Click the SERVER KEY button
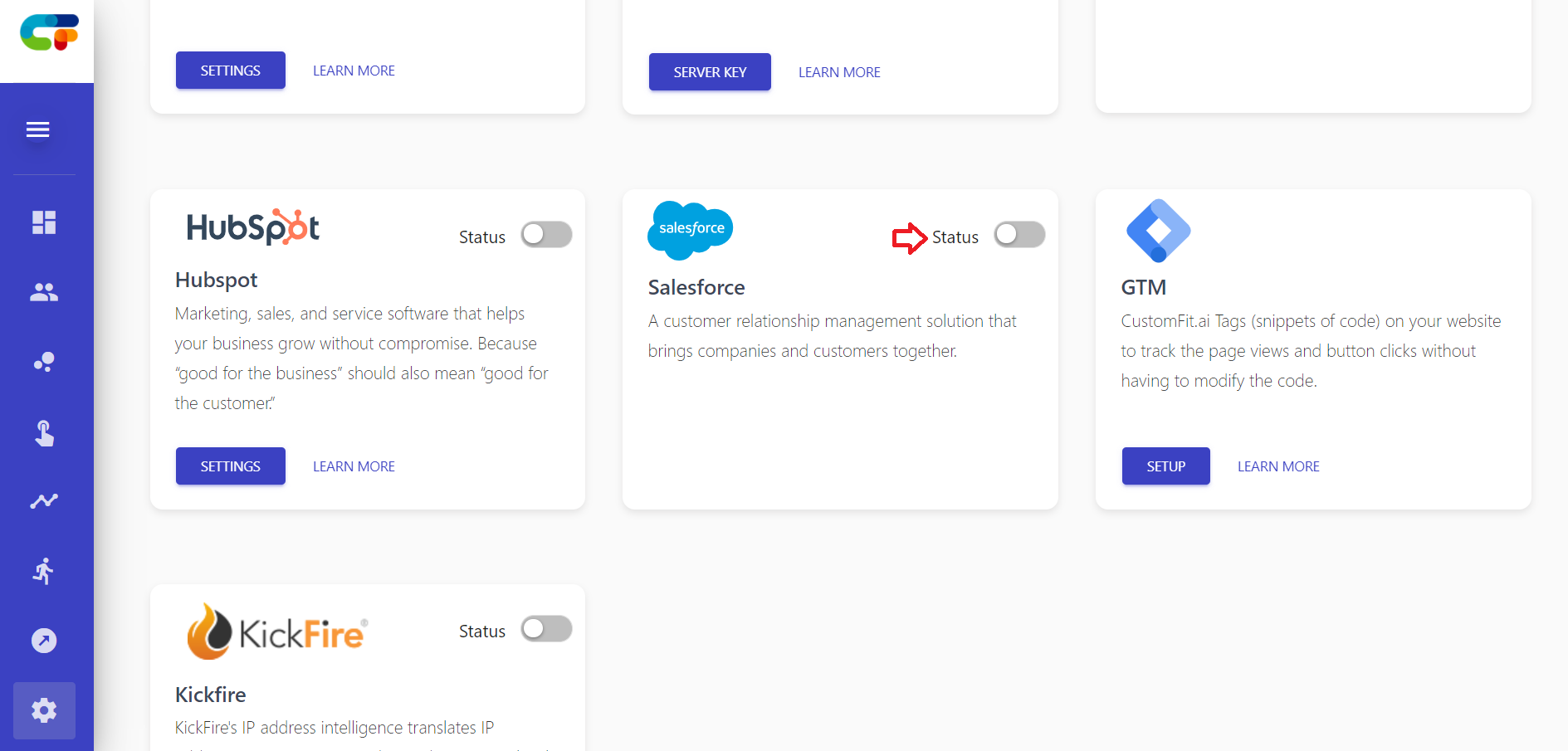The height and width of the screenshot is (751, 1568). [x=710, y=72]
